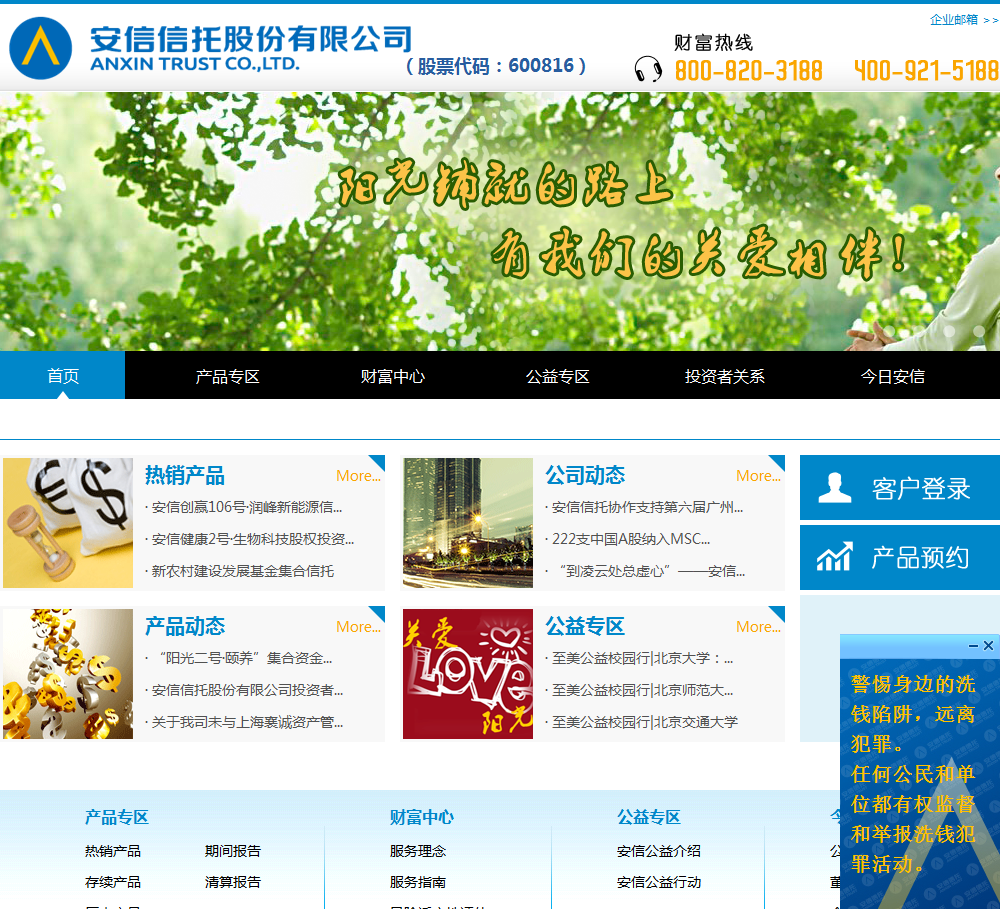
Task: Click footer 期间报告 link
Action: pos(233,851)
